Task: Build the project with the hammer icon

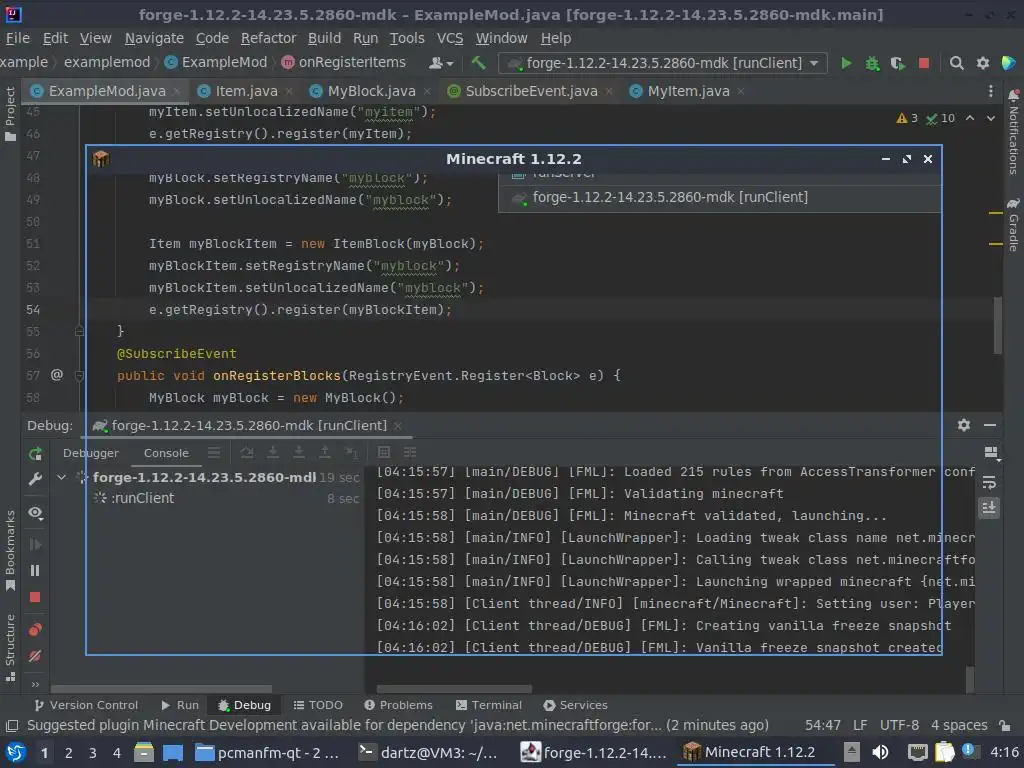Action: click(x=478, y=63)
